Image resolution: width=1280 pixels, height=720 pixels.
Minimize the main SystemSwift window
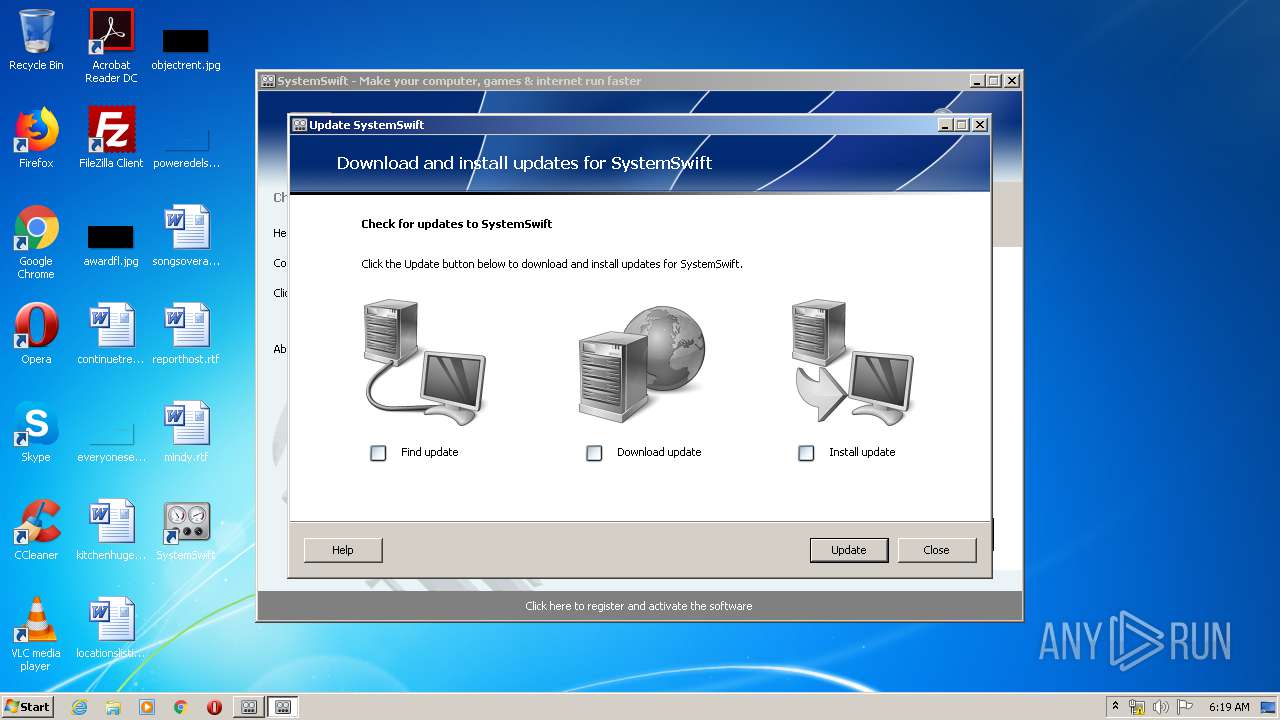977,81
